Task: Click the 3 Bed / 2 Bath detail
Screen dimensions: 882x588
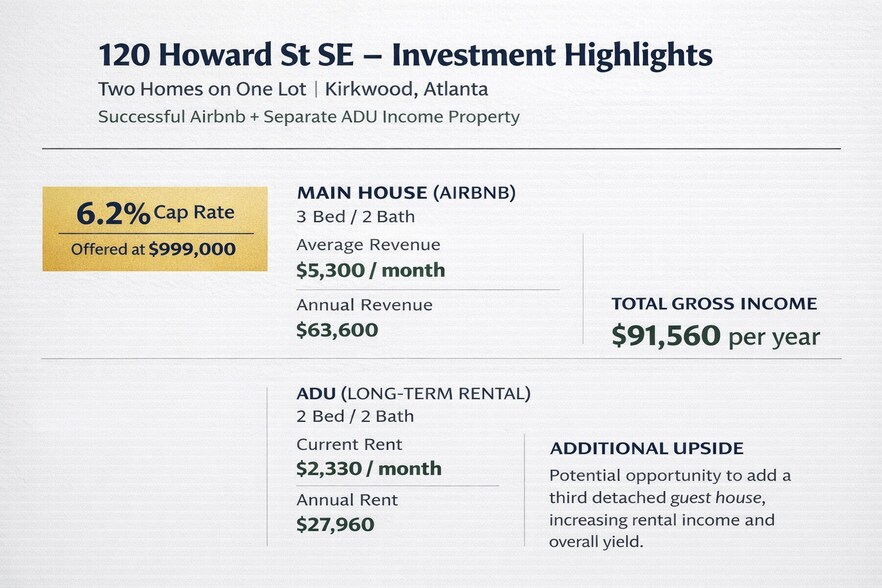Action: pos(355,217)
